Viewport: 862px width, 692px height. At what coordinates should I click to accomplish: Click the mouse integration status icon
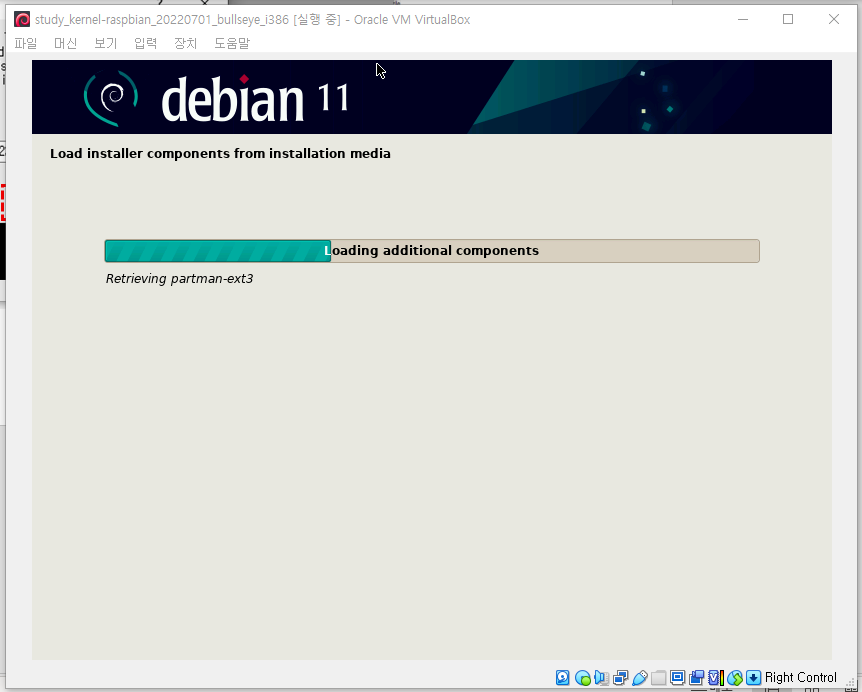(x=734, y=677)
